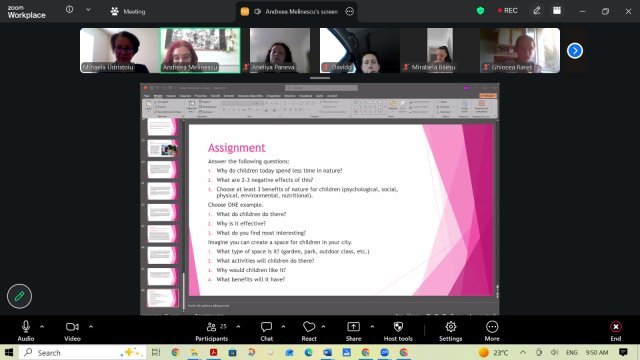
Task: Open clock showing 9:50 AM
Action: 597,352
